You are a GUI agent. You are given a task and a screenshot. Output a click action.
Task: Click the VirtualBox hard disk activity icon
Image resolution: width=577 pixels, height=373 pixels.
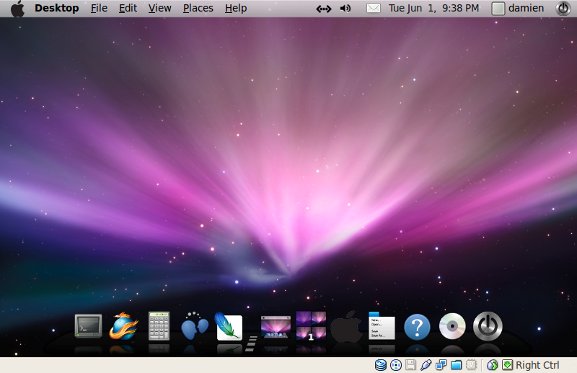(380, 365)
